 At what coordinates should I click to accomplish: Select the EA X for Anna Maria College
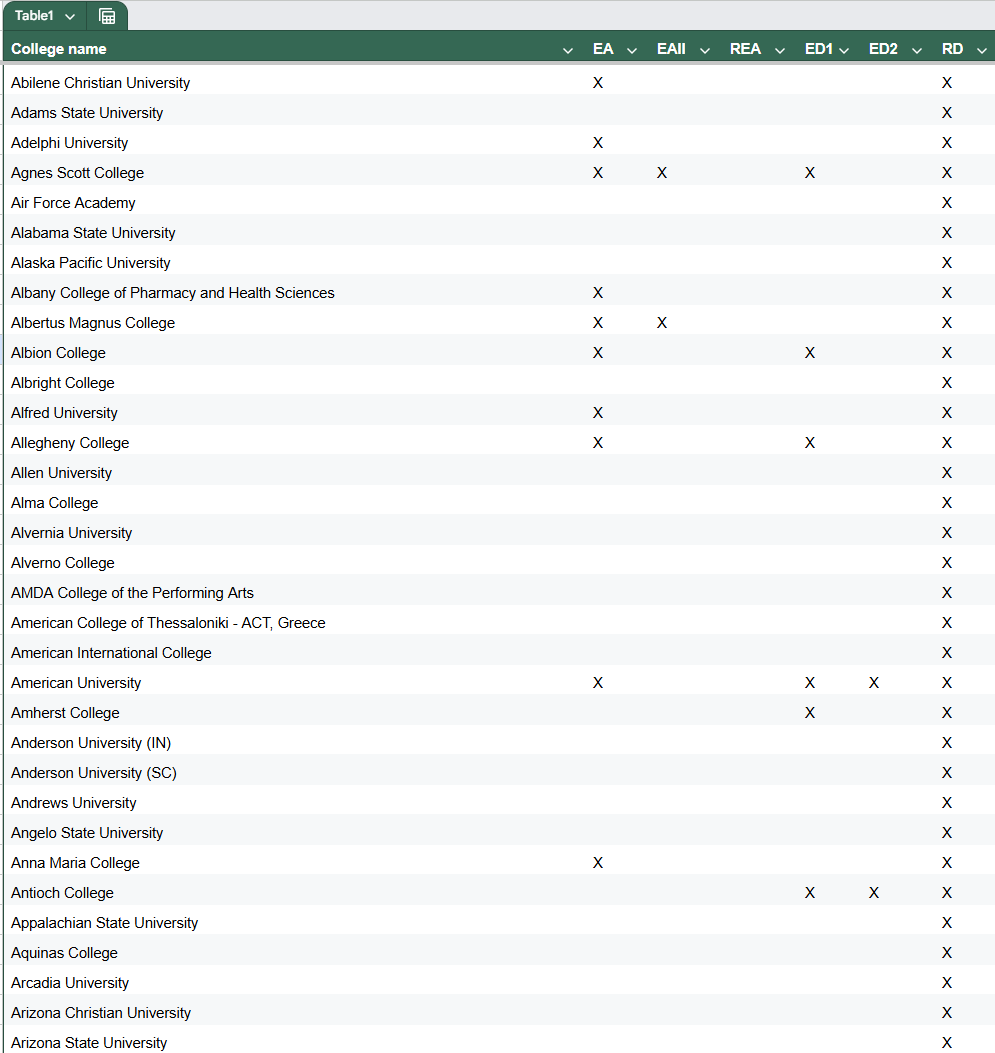598,863
